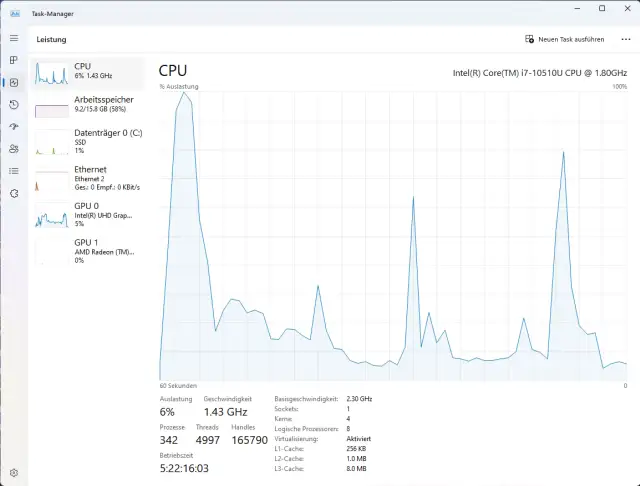Open the Startup apps icon
Image resolution: width=640 pixels, height=486 pixels.
(x=14, y=126)
